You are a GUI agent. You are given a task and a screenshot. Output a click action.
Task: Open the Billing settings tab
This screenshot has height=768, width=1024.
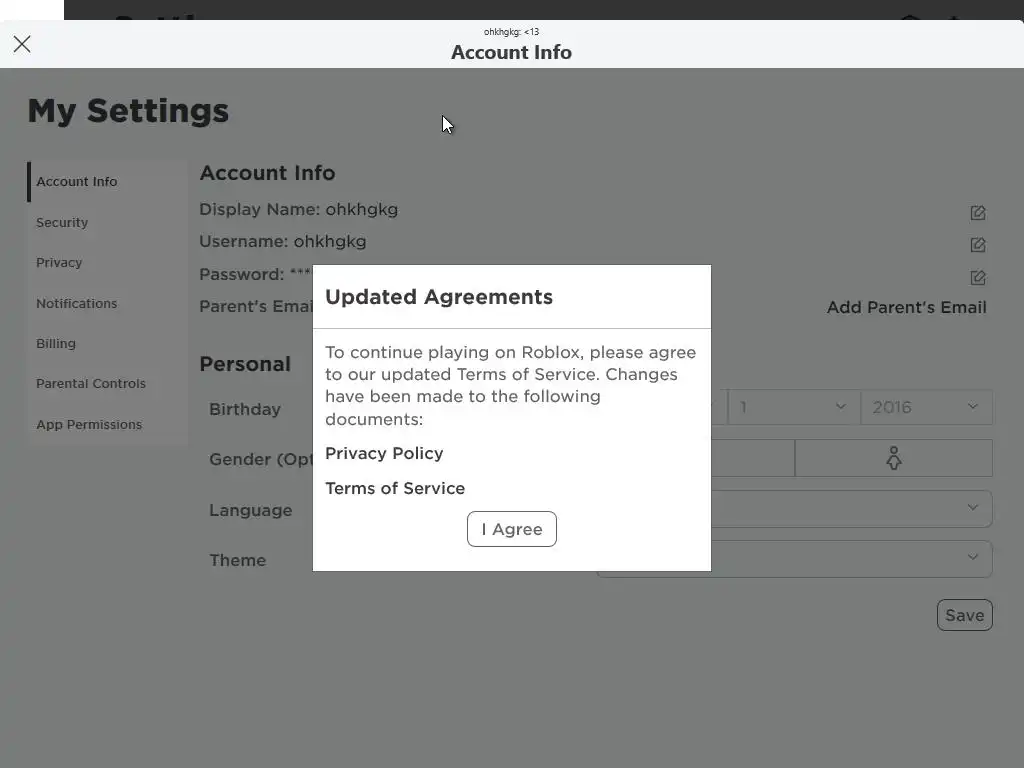(x=108, y=344)
